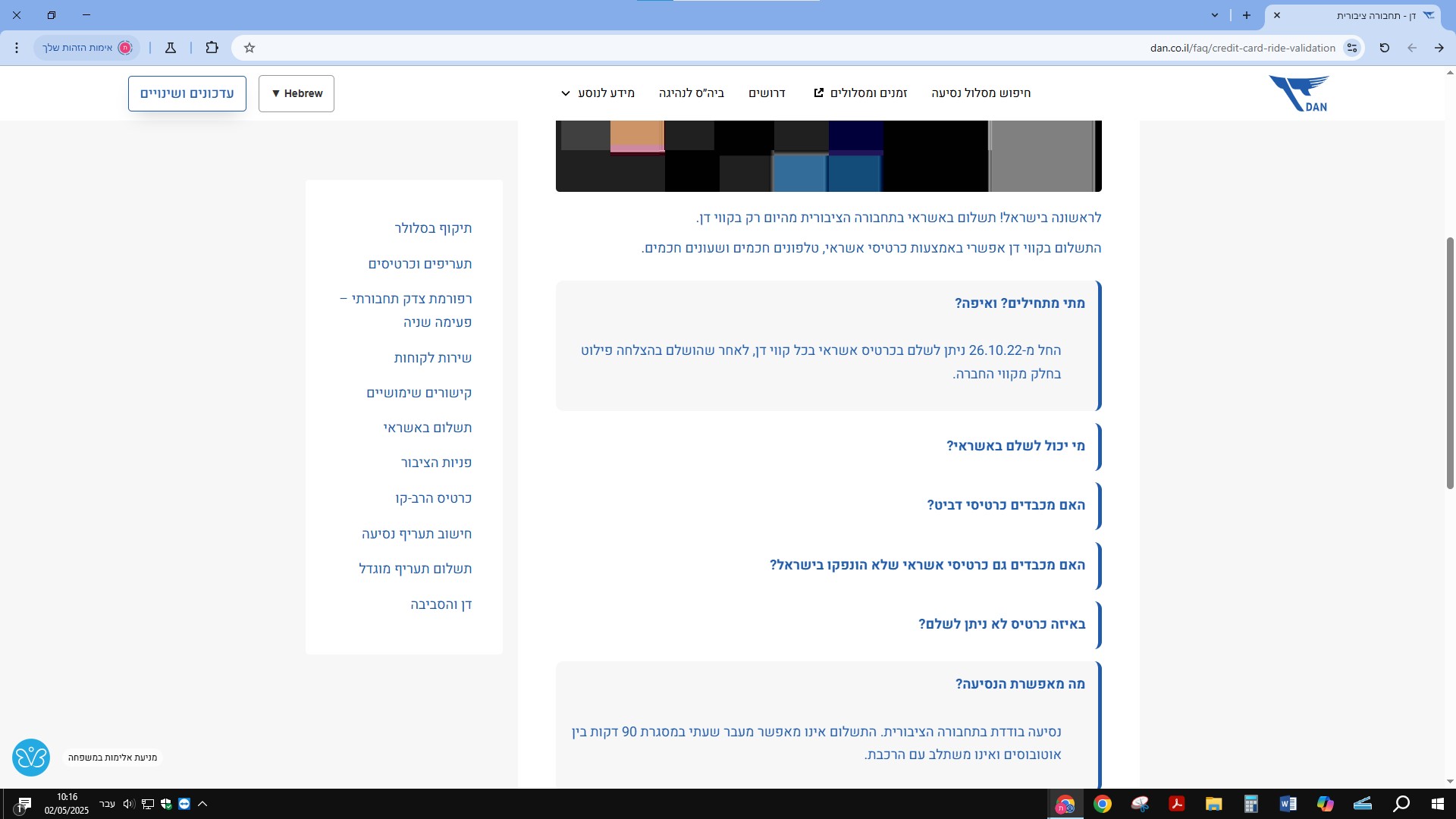Open the דרושים navigation menu item
The image size is (1456, 819).
[767, 93]
